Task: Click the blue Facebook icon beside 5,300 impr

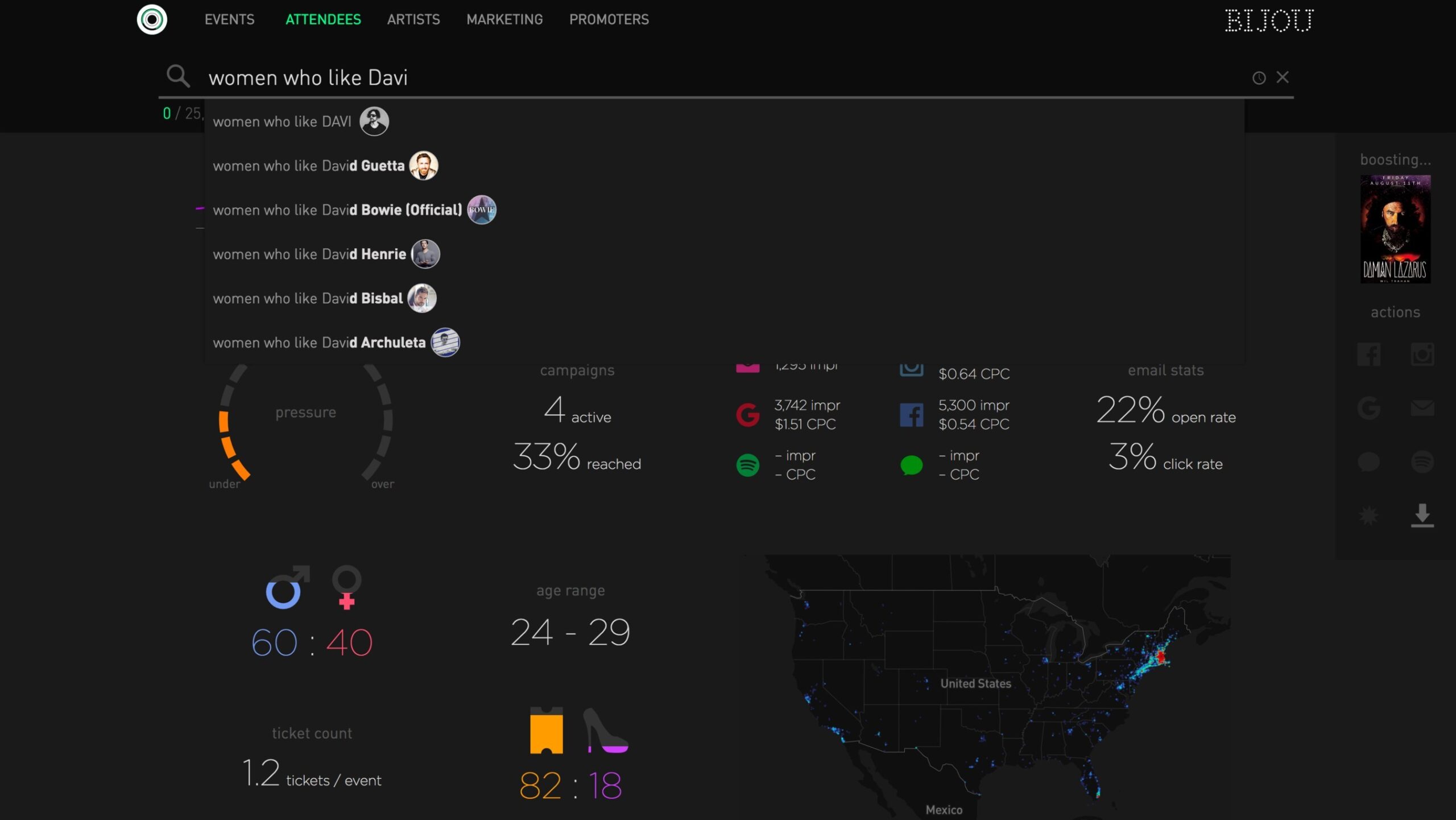Action: click(911, 414)
